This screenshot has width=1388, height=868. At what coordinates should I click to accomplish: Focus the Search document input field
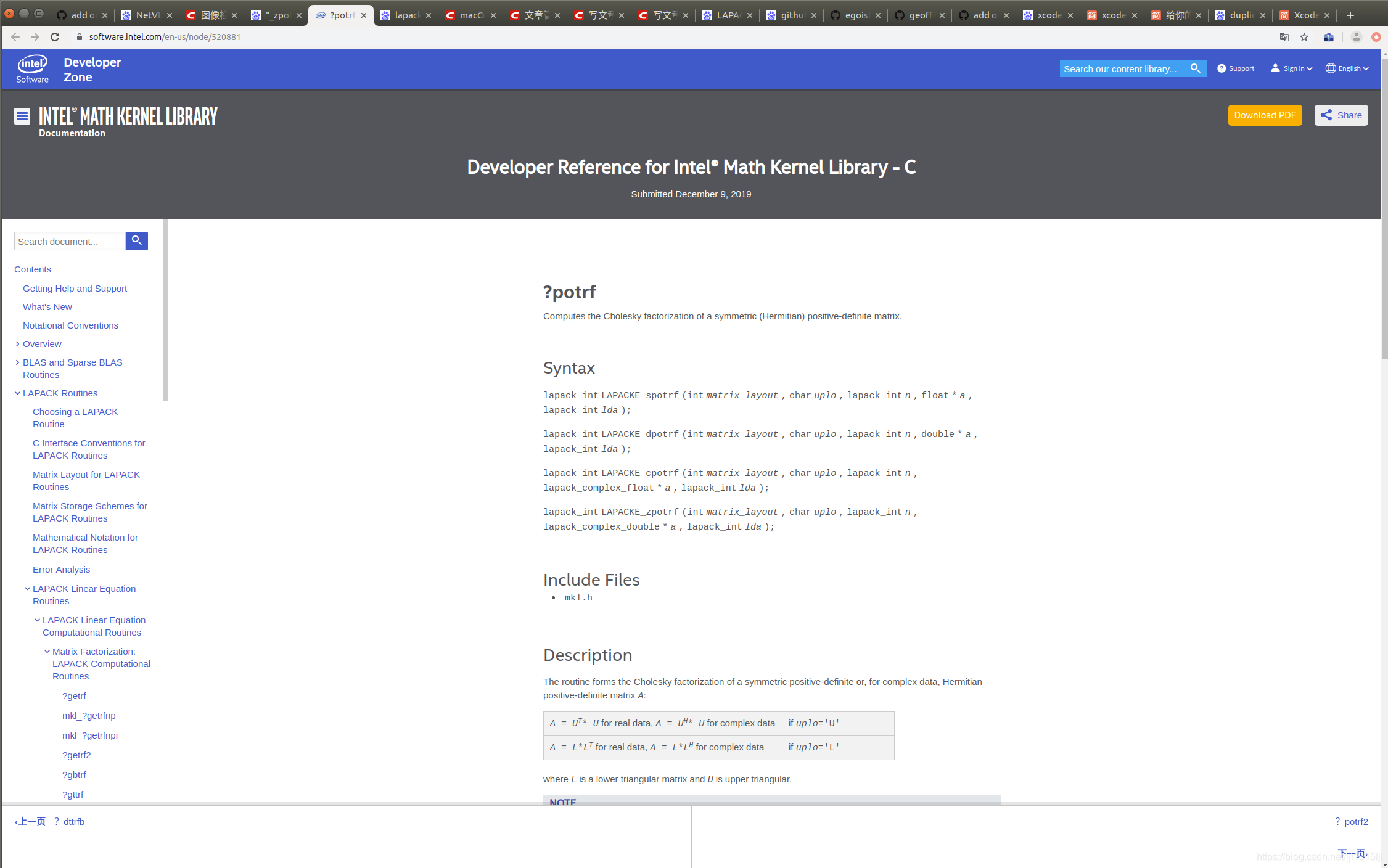pyautogui.click(x=70, y=241)
